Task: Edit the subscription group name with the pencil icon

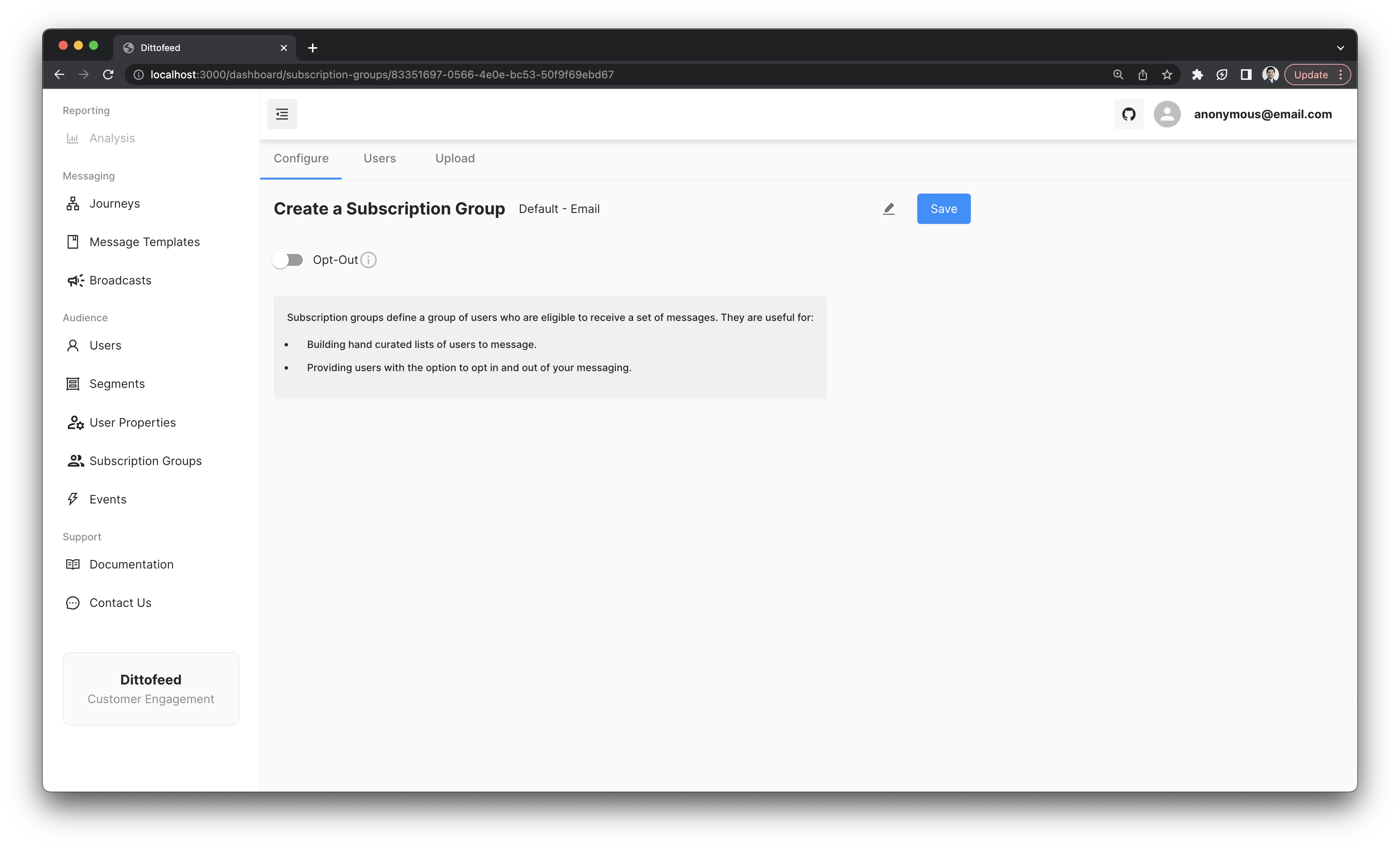Action: (x=889, y=208)
